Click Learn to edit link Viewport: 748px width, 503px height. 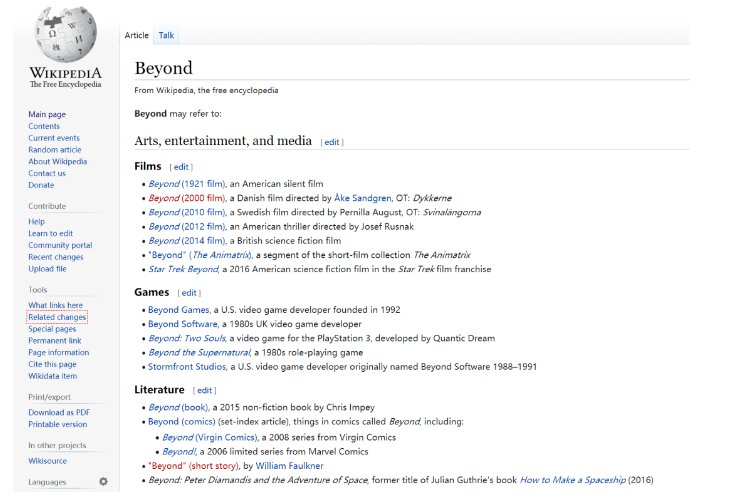pos(51,233)
